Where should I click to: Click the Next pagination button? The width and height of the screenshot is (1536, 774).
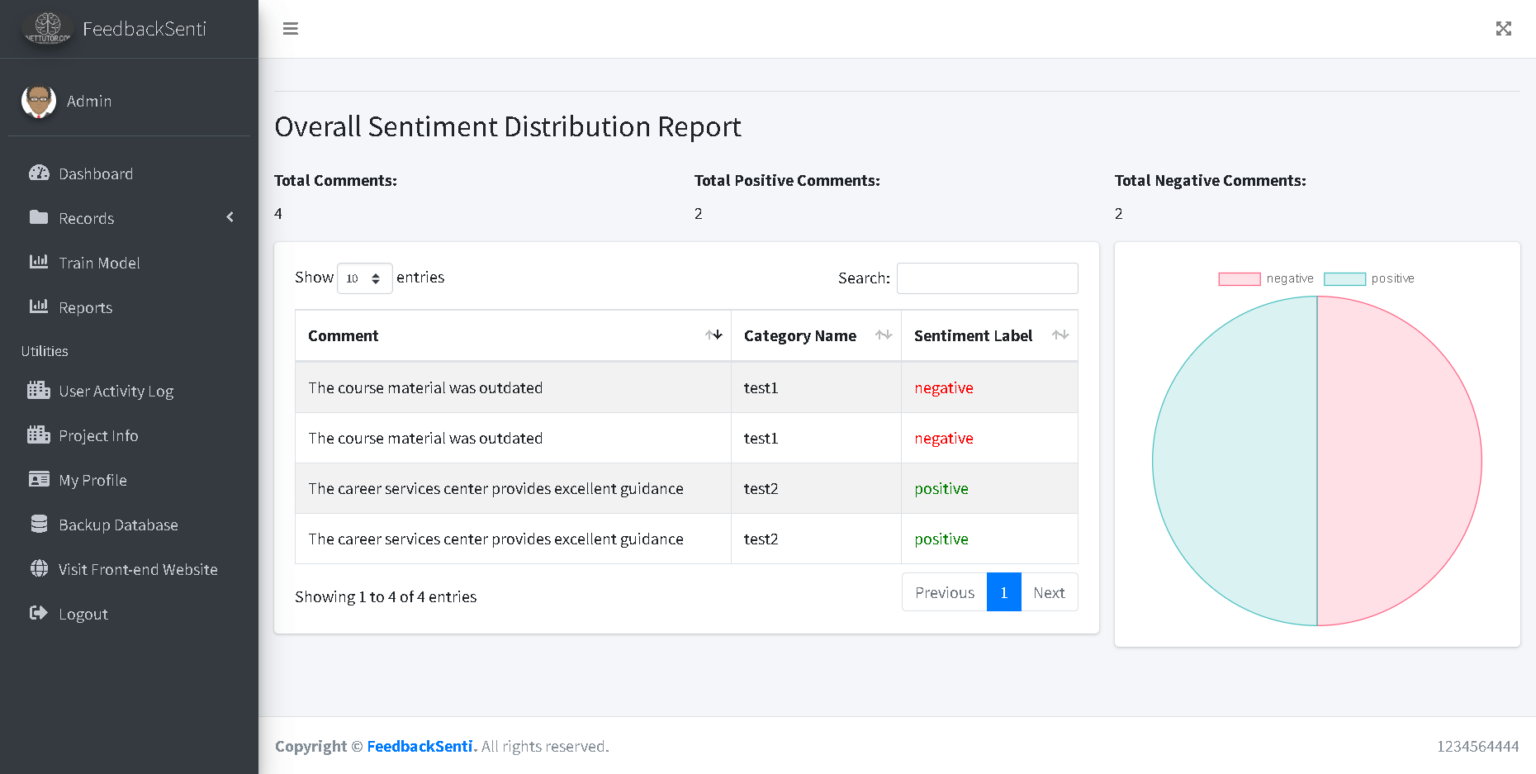point(1049,592)
